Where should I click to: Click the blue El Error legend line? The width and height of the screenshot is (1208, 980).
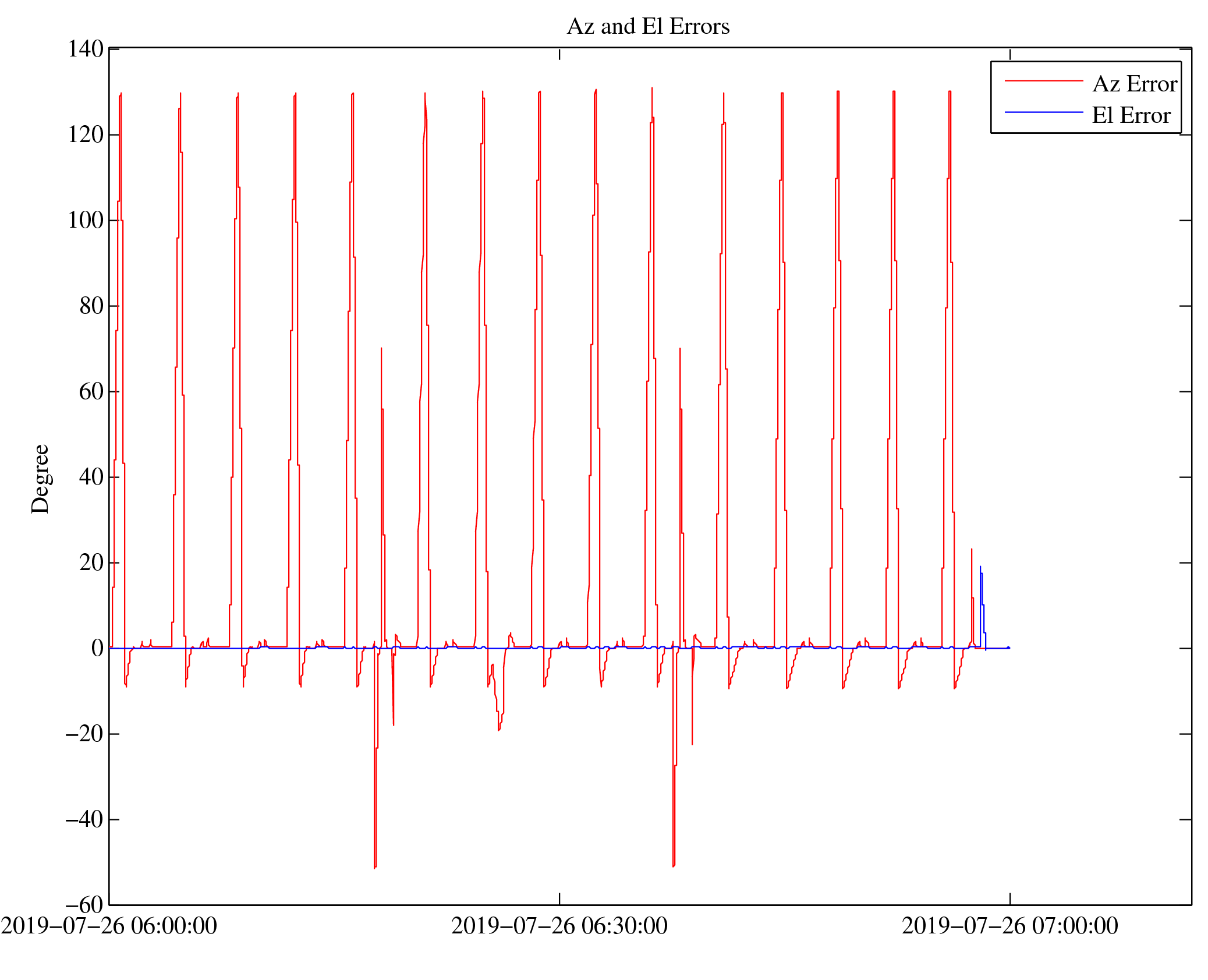point(1043,112)
